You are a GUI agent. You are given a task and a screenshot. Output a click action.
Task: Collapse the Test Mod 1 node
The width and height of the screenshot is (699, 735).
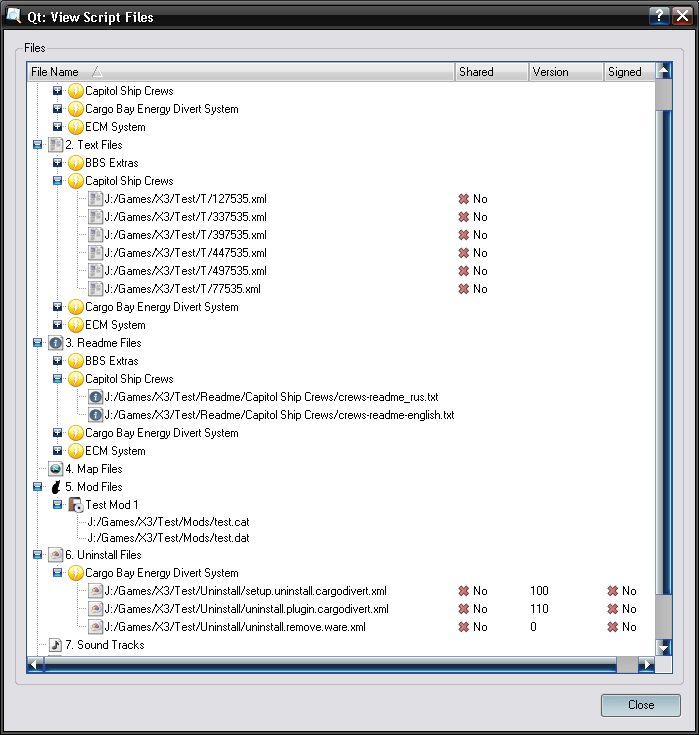57,504
